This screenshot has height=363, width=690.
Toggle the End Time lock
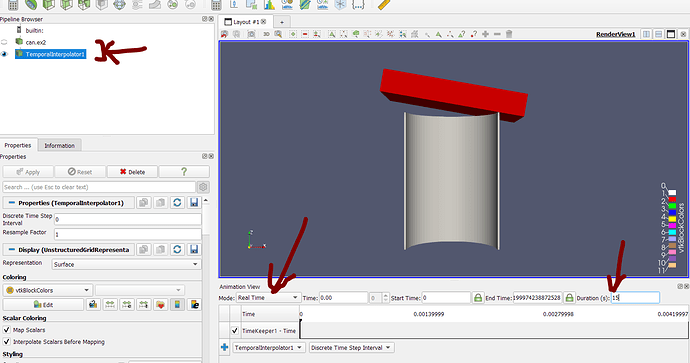point(569,298)
